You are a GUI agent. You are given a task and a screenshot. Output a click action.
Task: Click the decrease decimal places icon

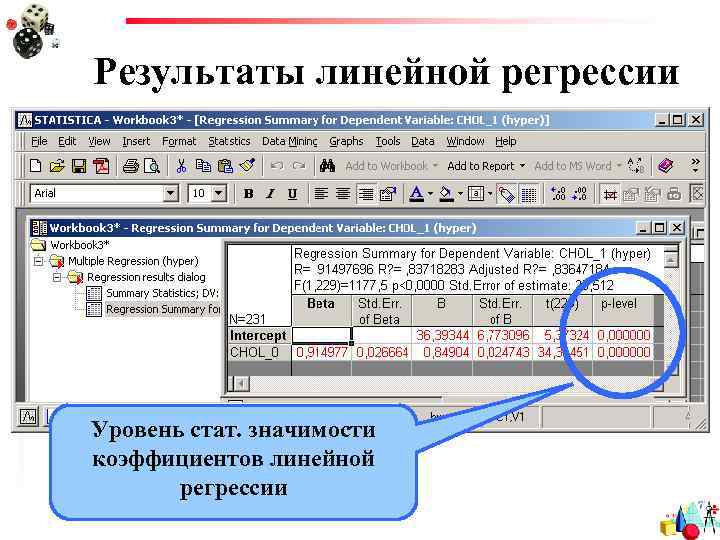click(x=579, y=194)
